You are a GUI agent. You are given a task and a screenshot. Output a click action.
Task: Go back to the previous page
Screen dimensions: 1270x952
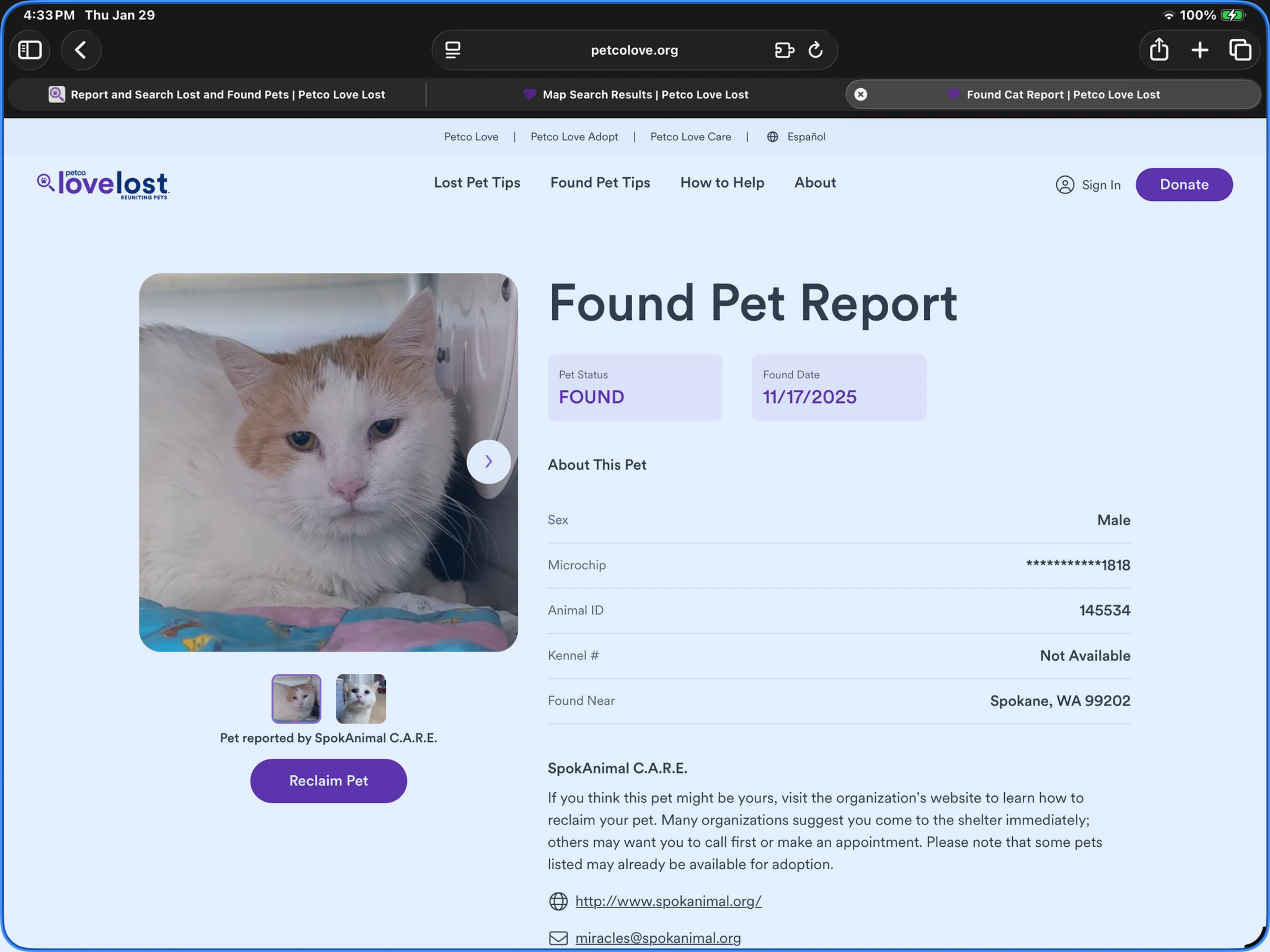81,50
